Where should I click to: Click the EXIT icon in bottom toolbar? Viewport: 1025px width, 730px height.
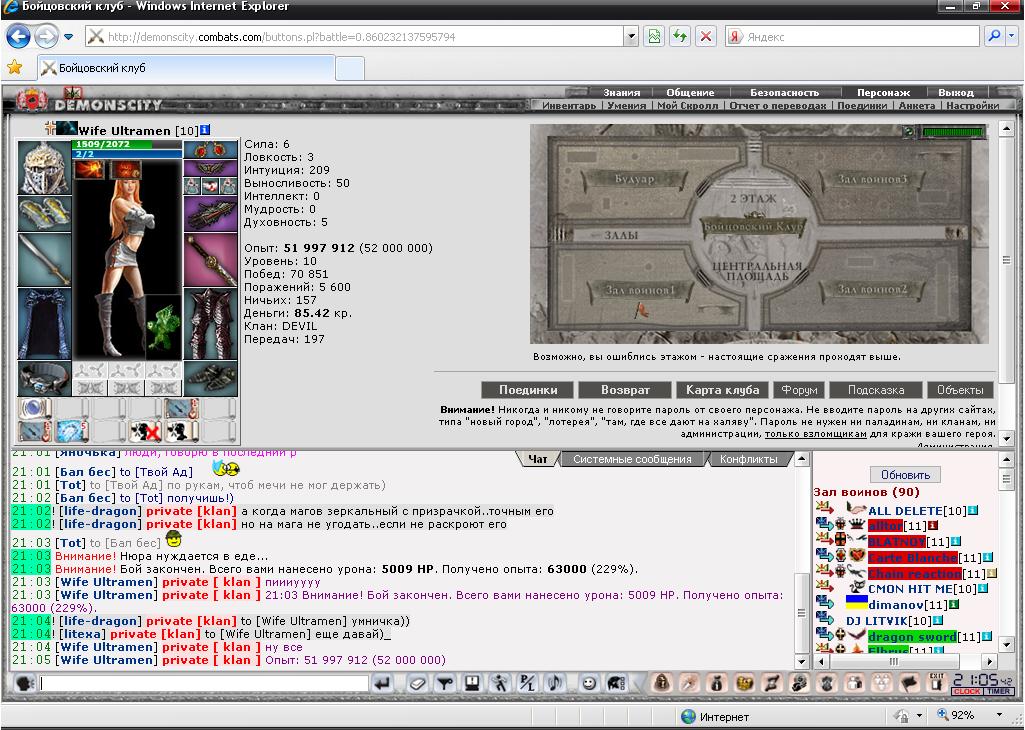coord(937,684)
